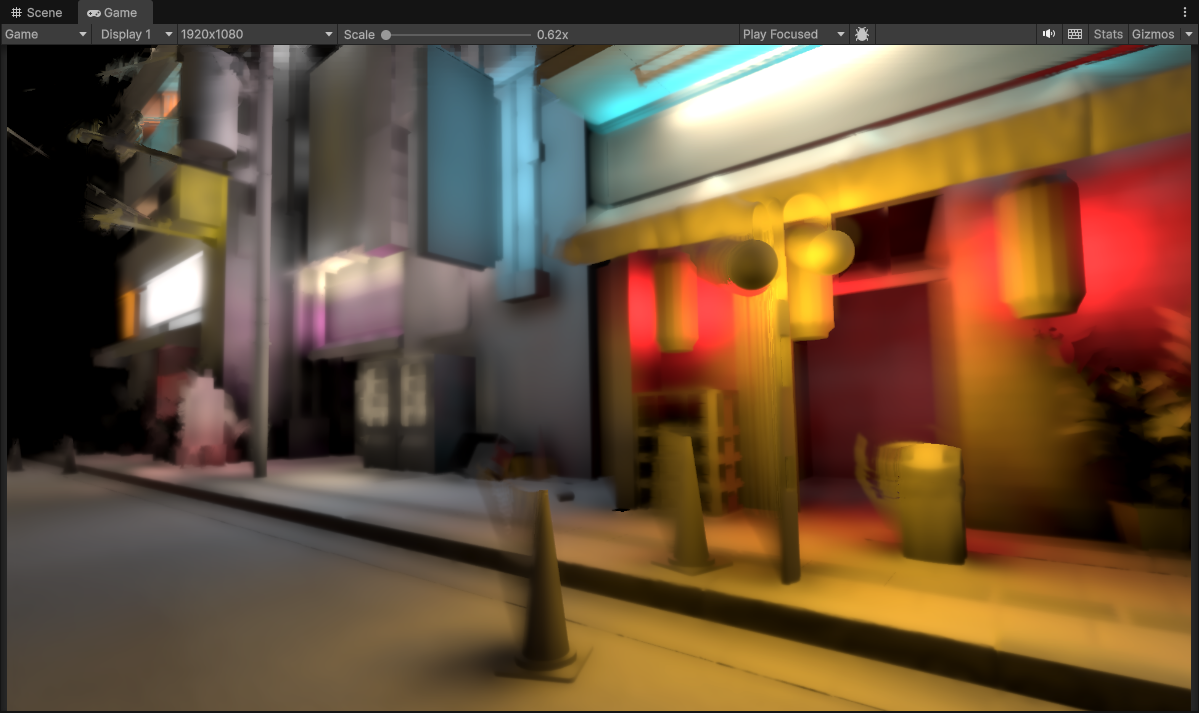Switch to the Scene tab
The height and width of the screenshot is (713, 1199).
[37, 13]
